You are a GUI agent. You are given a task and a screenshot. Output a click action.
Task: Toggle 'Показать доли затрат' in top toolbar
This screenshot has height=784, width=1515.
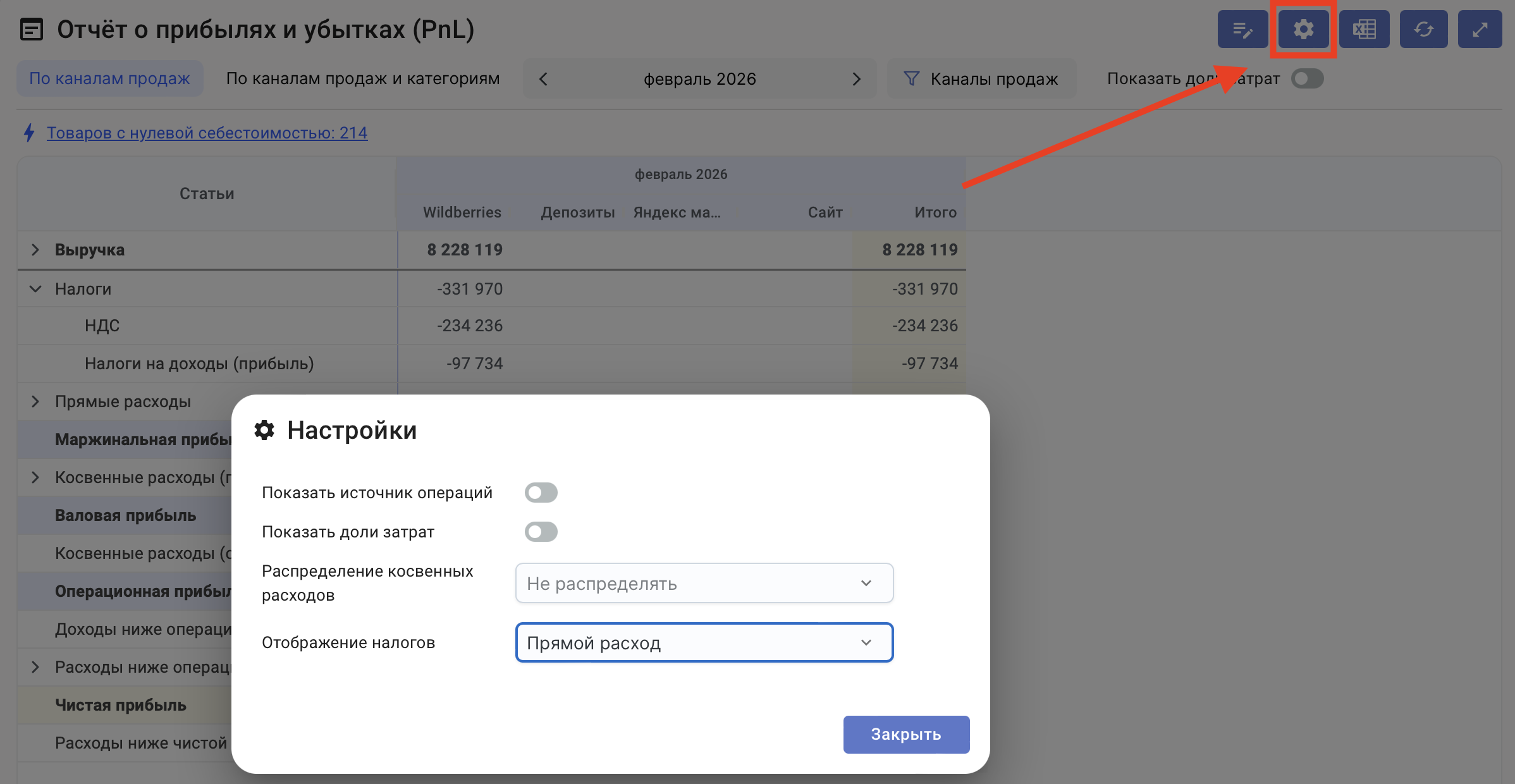pyautogui.click(x=1307, y=79)
